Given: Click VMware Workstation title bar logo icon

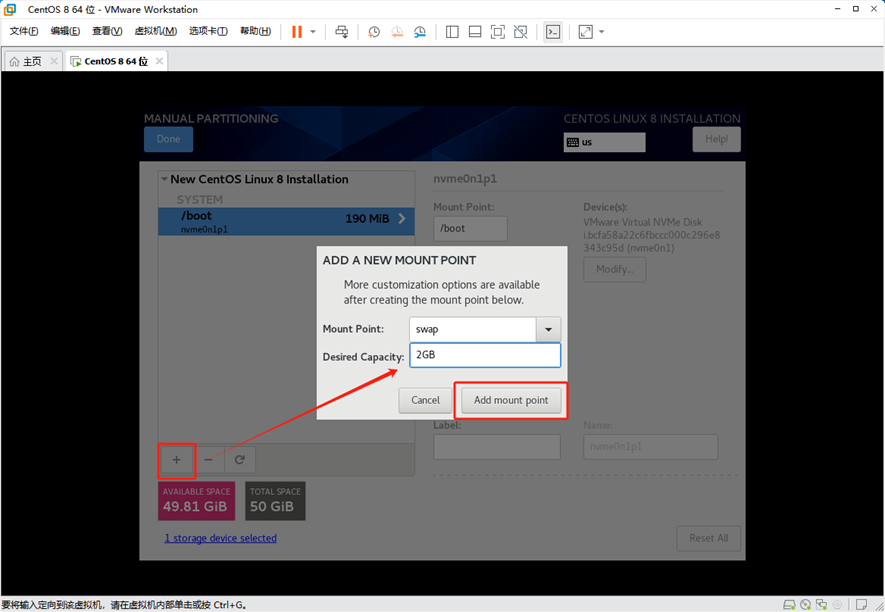Looking at the screenshot, I should point(10,9).
